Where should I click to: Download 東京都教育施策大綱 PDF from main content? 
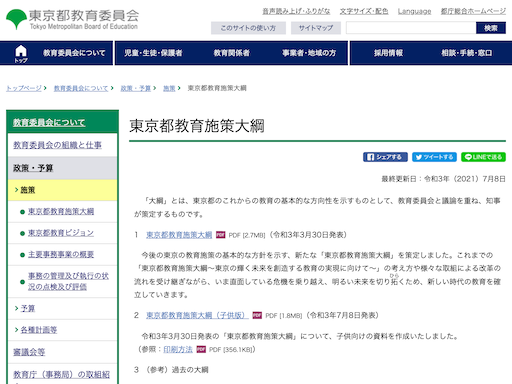tap(179, 235)
